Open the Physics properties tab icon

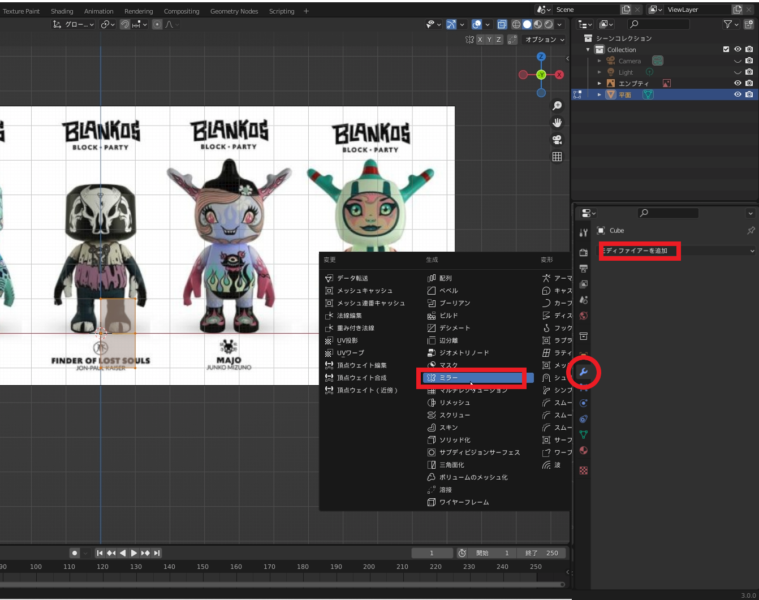(584, 403)
